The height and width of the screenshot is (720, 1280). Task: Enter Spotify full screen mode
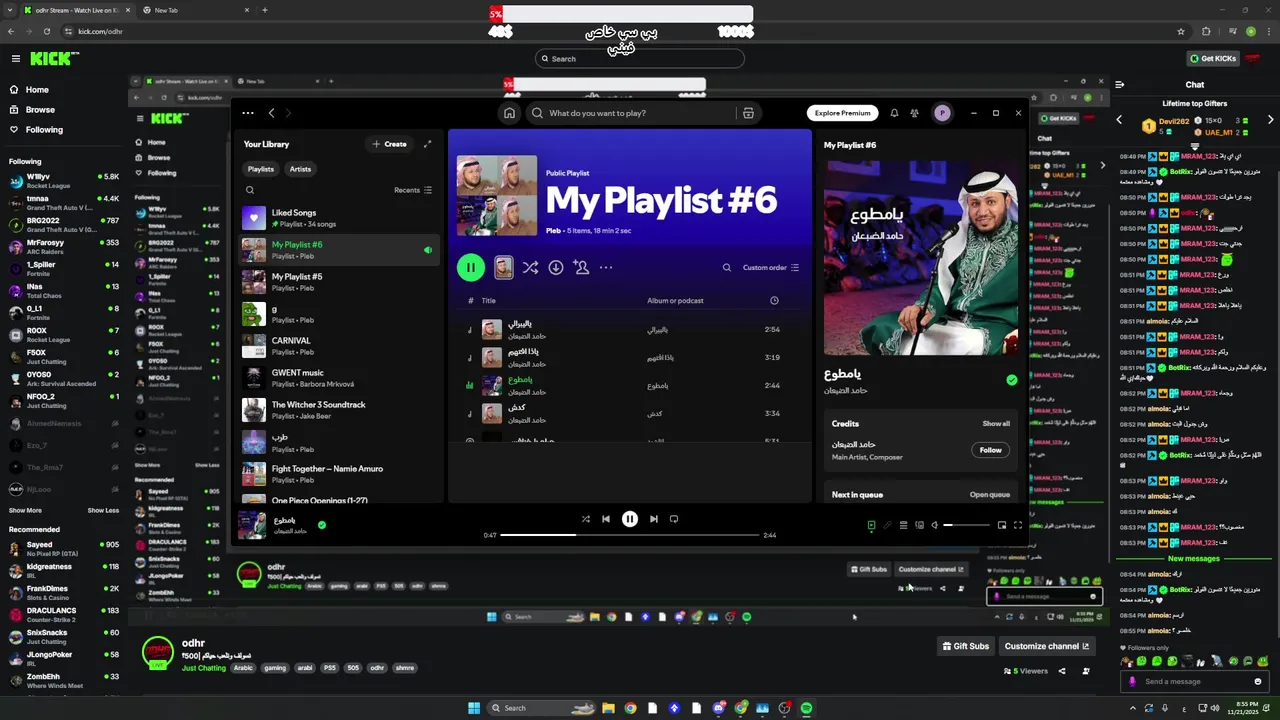point(1018,525)
